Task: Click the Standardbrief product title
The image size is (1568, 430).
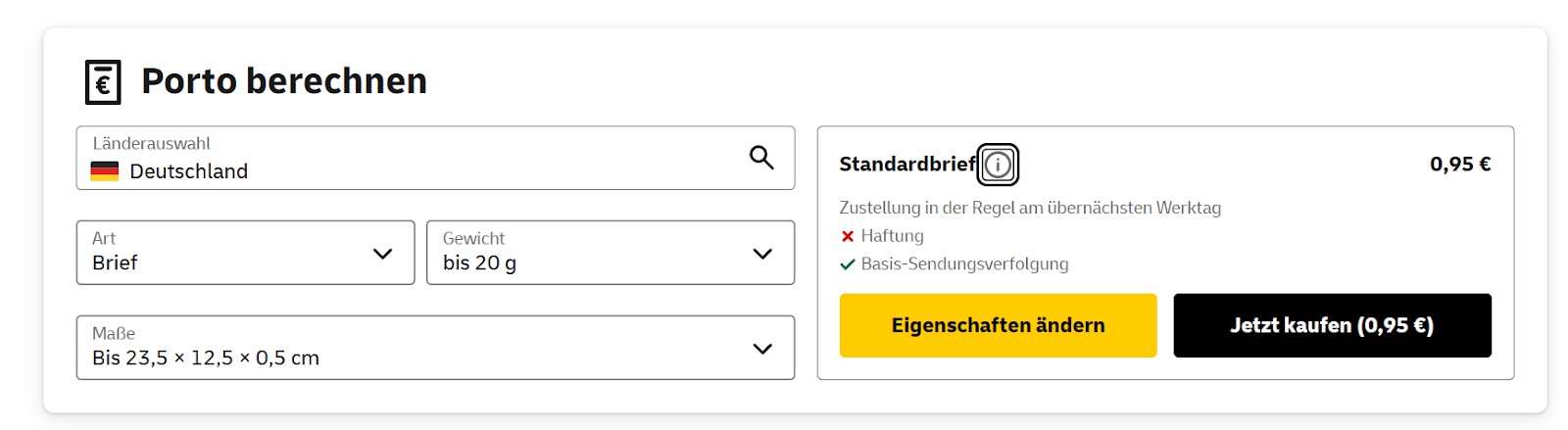Action: pyautogui.click(x=907, y=165)
